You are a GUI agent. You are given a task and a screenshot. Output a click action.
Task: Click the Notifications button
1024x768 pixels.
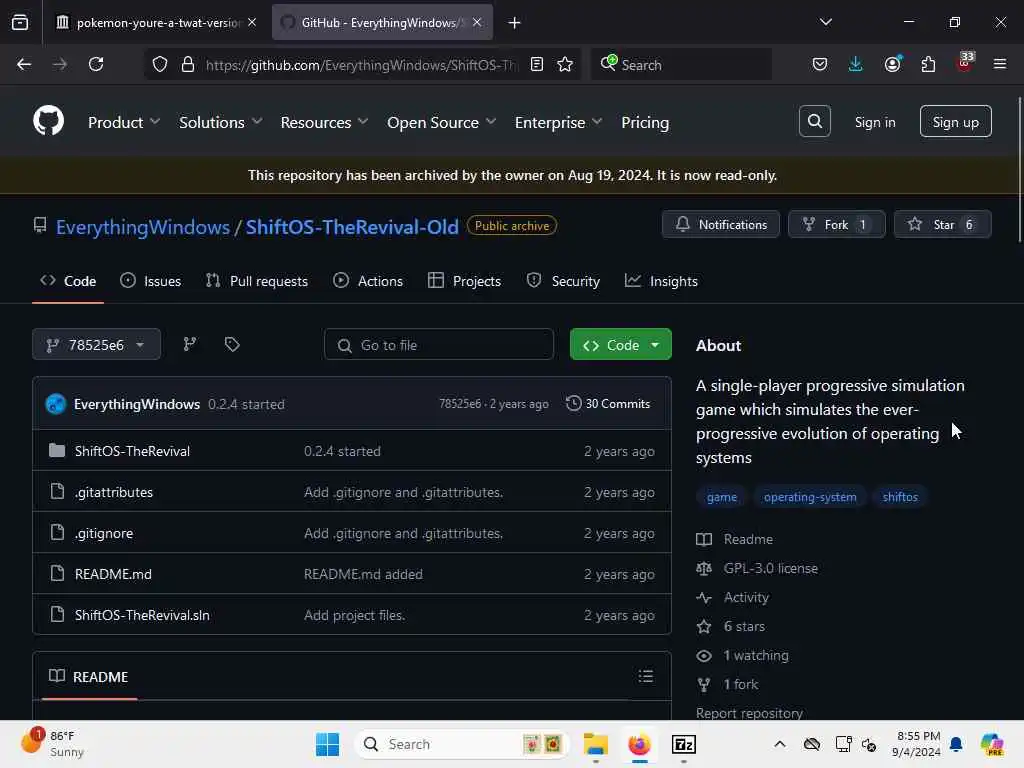[x=721, y=224]
